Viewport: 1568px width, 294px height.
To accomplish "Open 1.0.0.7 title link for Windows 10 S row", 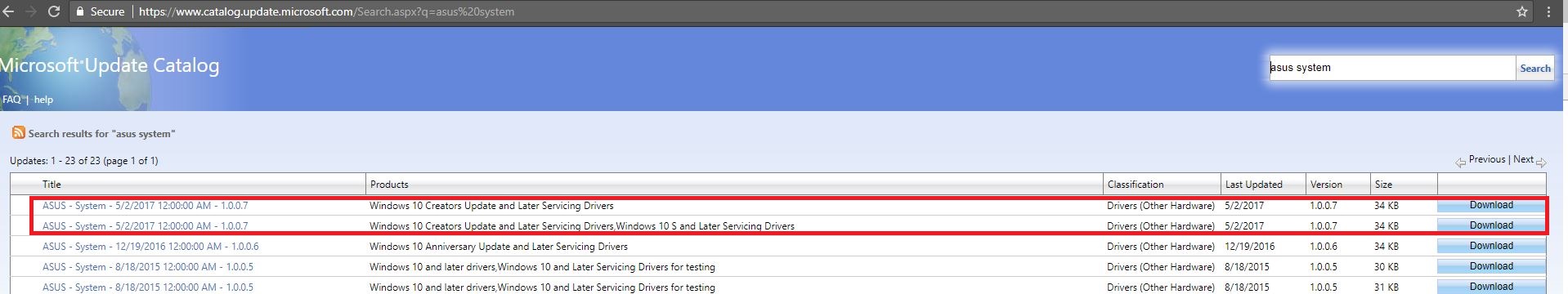I will [145, 226].
